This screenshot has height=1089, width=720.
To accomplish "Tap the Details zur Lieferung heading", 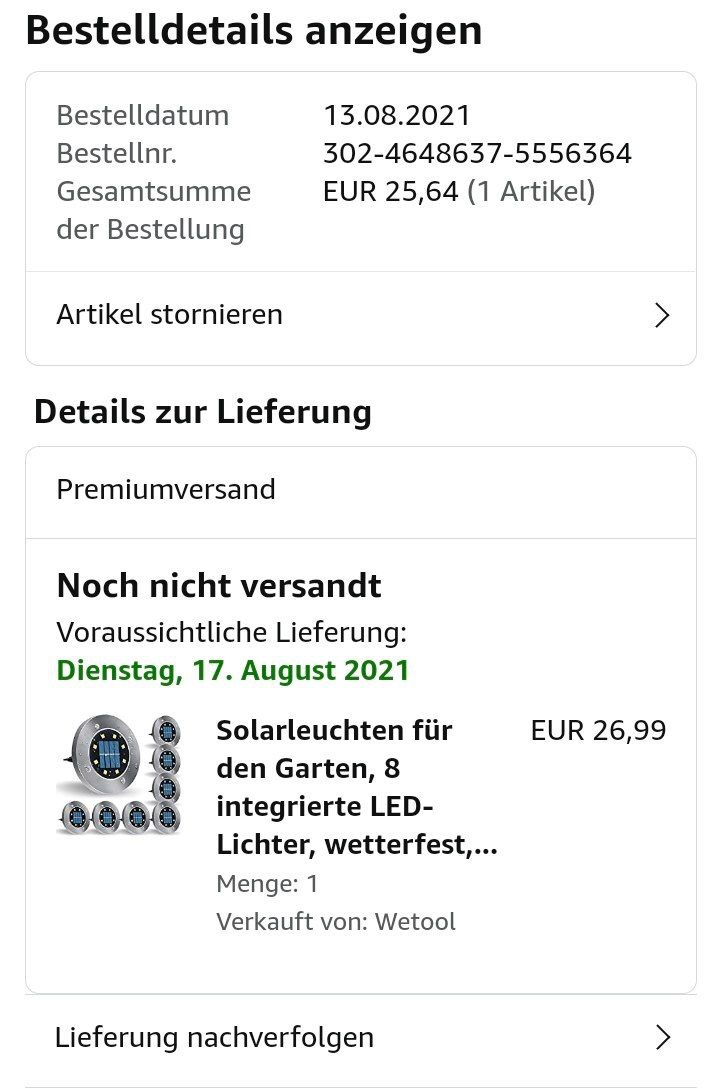I will pos(203,412).
